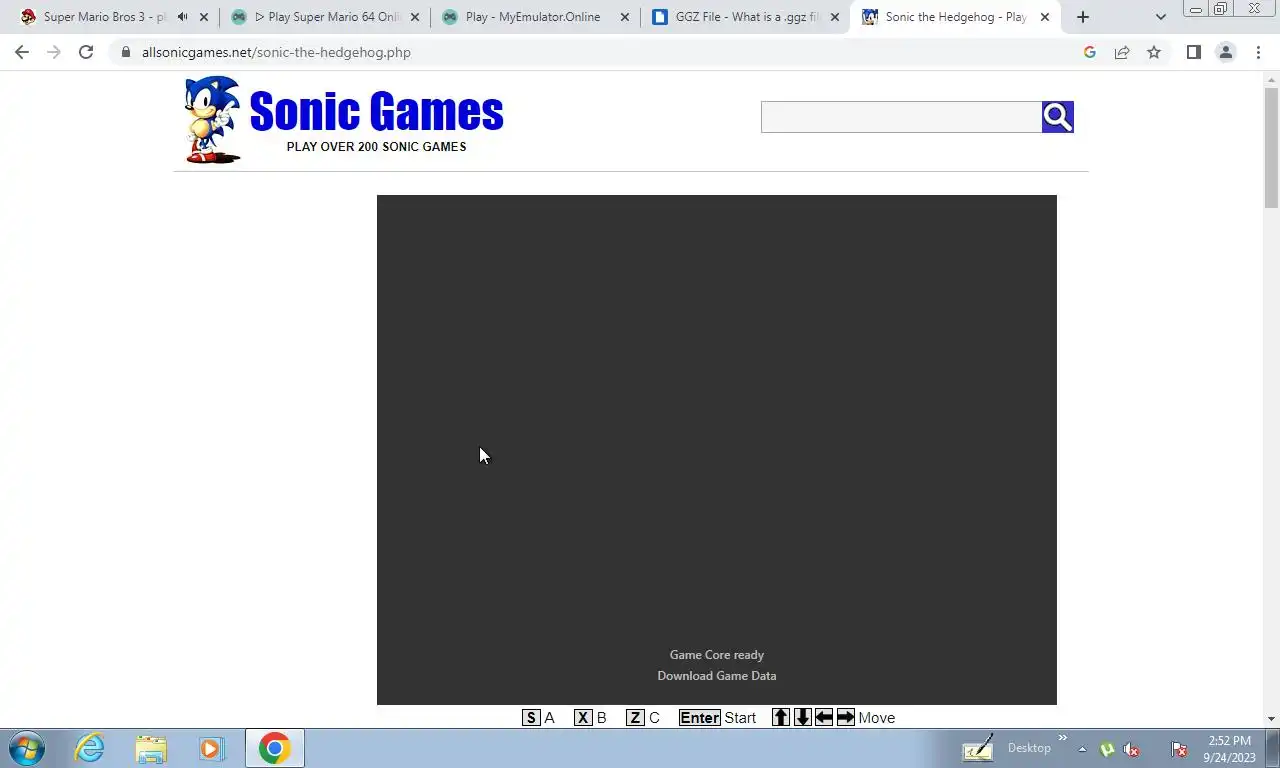Click the right arrow key icon
The image size is (1280, 768).
846,717
